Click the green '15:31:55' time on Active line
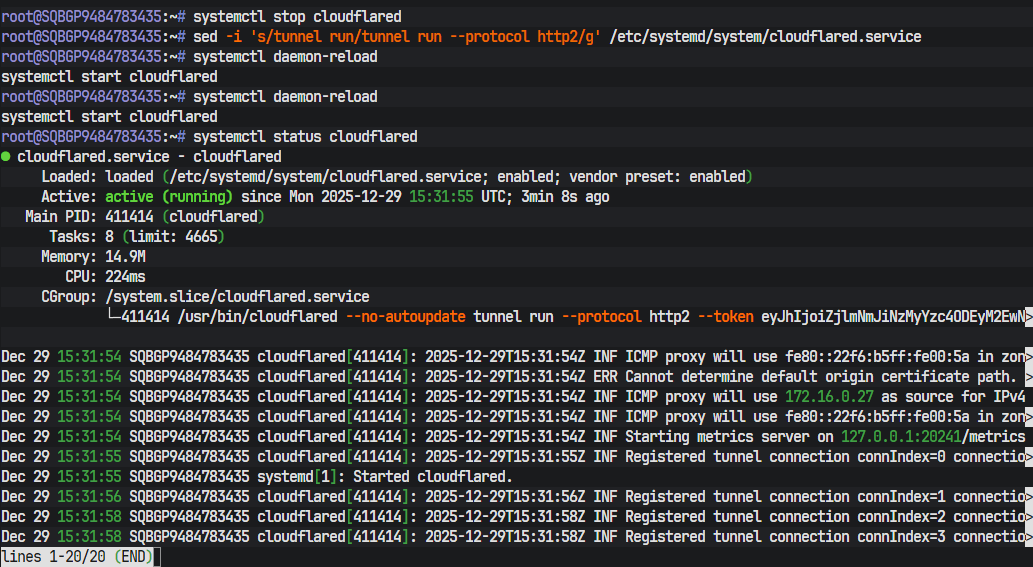This screenshot has height=567, width=1033. [441, 197]
